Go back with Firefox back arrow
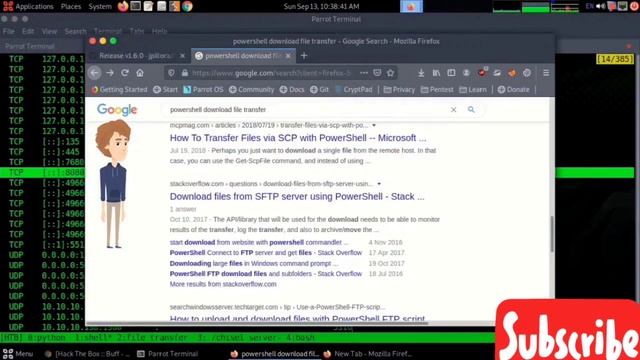 pyautogui.click(x=95, y=73)
